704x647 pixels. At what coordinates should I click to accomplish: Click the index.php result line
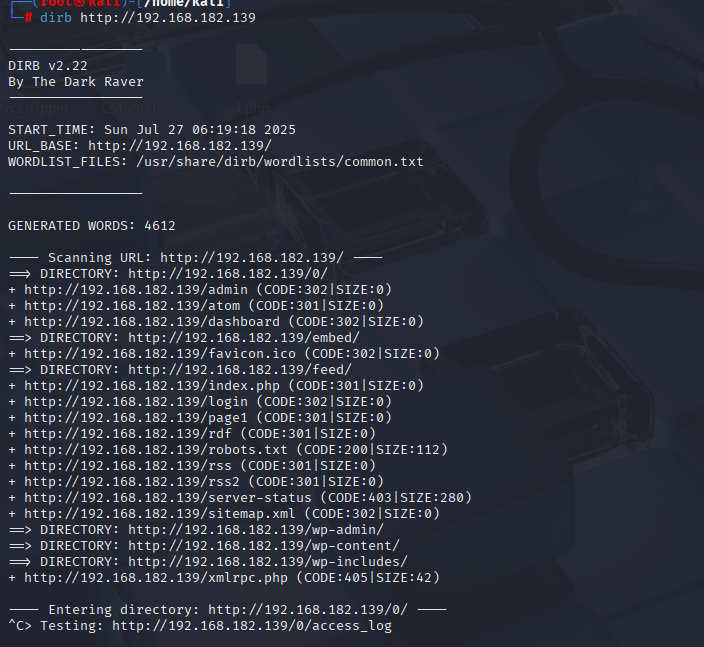216,386
